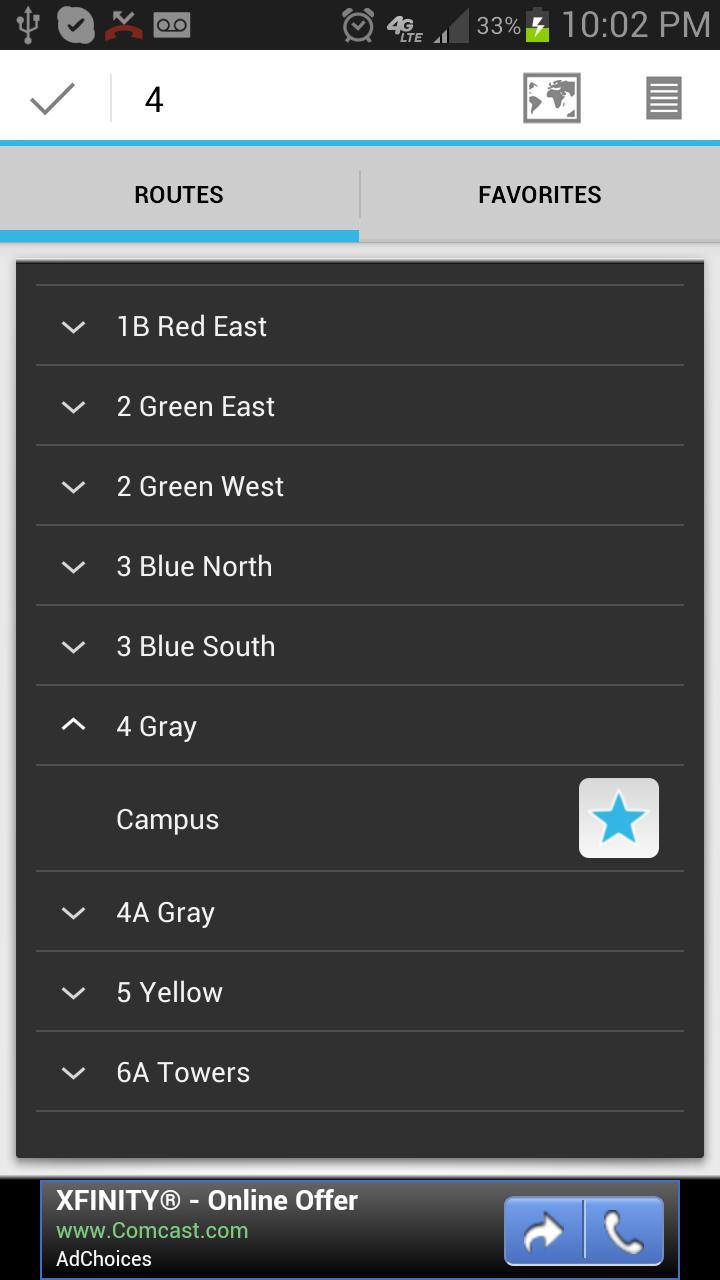This screenshot has width=720, height=1280.
Task: Open the world map view icon
Action: (551, 99)
